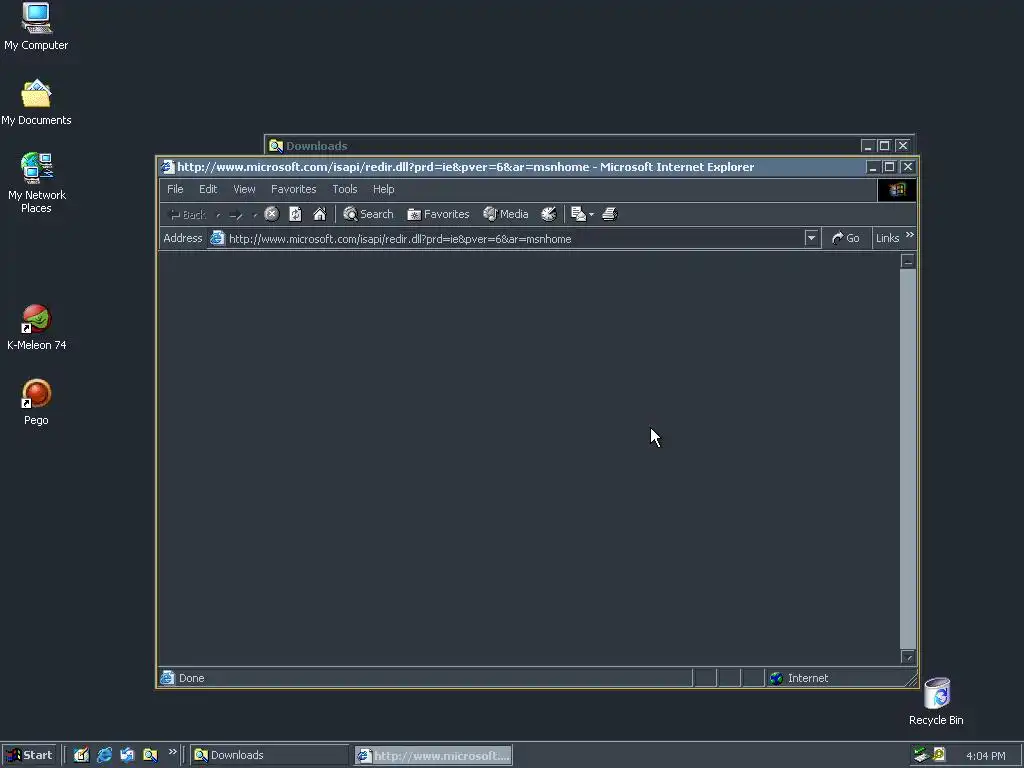Click the Forward arrow button

236,214
